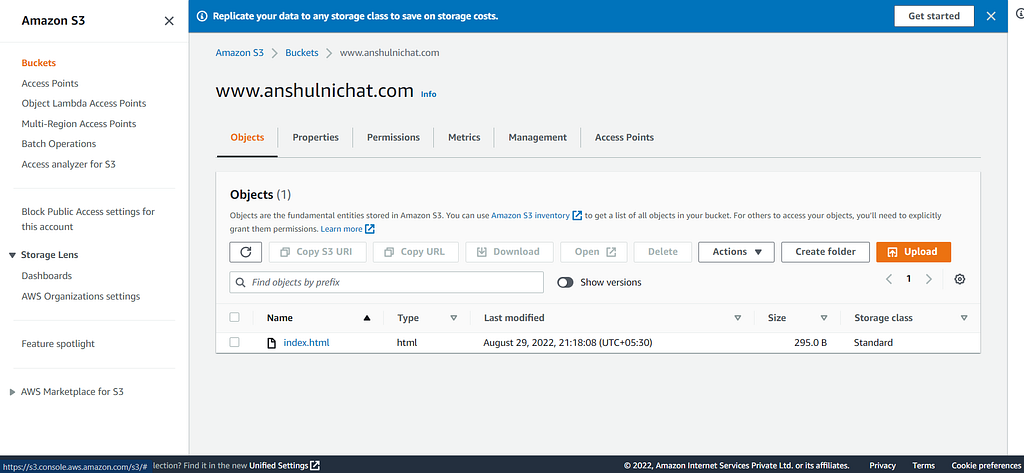
Task: Click external link icon beside Amazon S3 inventory
Action: pyautogui.click(x=577, y=215)
